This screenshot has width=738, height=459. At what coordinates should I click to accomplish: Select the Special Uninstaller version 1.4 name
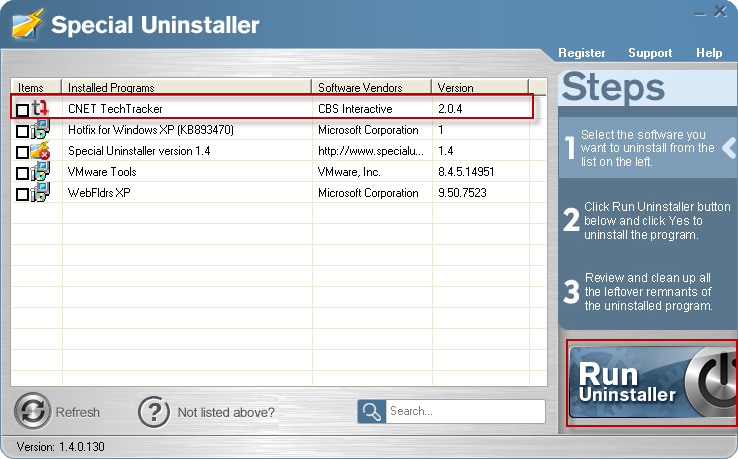tap(139, 151)
